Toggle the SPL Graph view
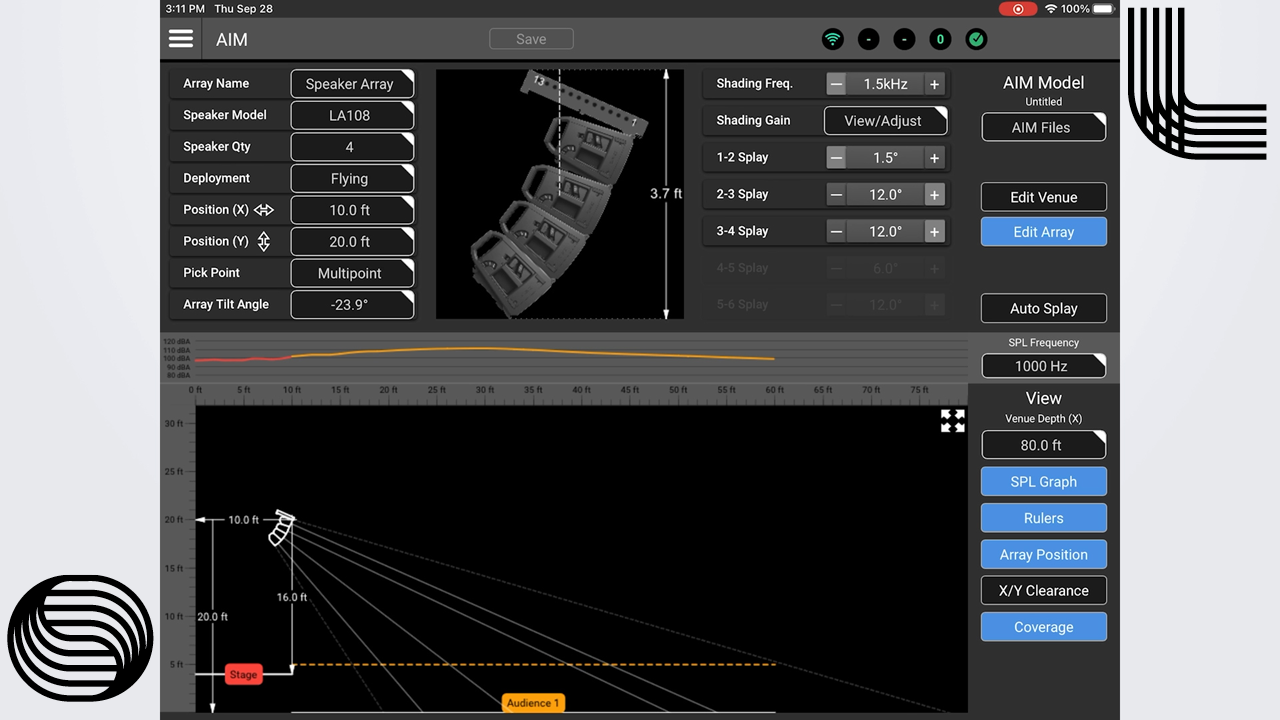This screenshot has width=1280, height=720. pyautogui.click(x=1043, y=482)
